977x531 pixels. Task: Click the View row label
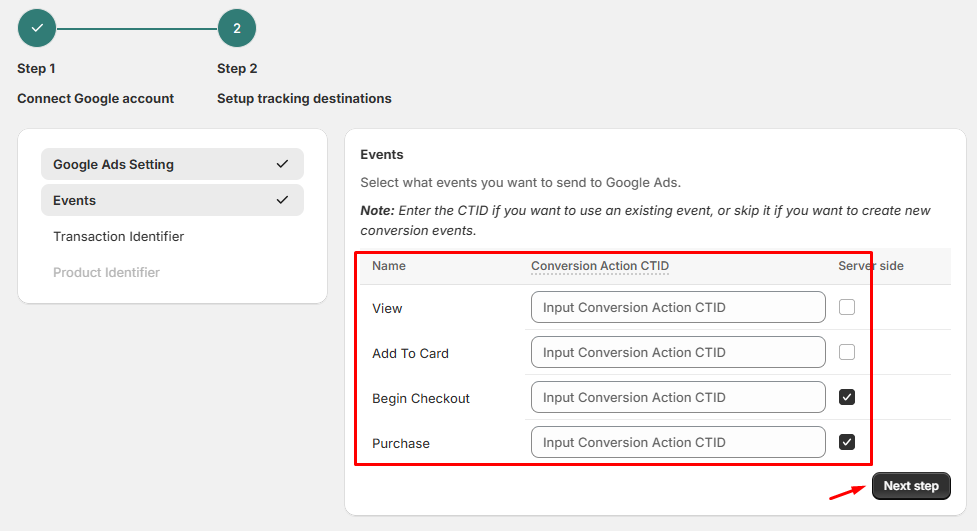point(387,309)
